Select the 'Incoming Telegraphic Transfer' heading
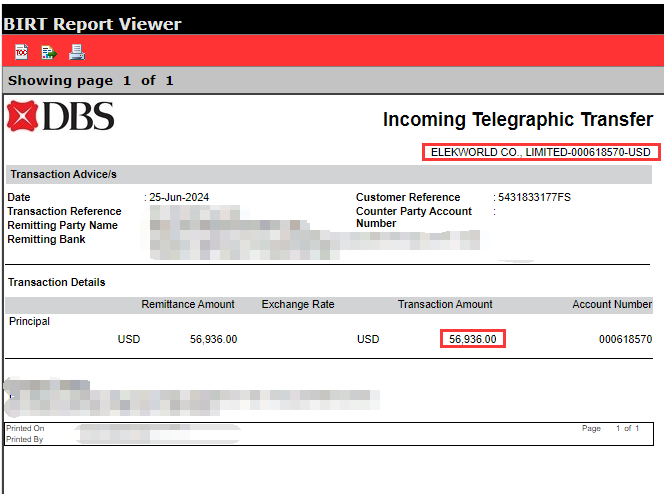The height and width of the screenshot is (494, 664). coord(518,119)
